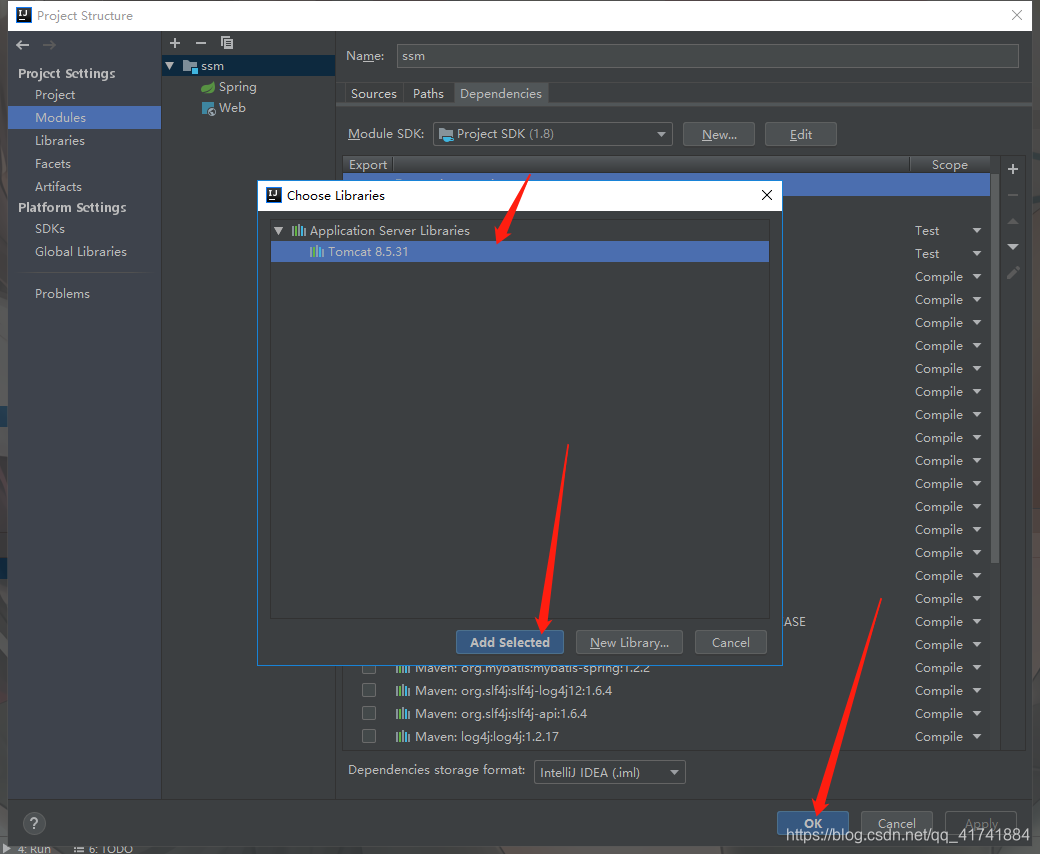The height and width of the screenshot is (854, 1040).
Task: Click the back navigation arrow
Action: point(23,45)
